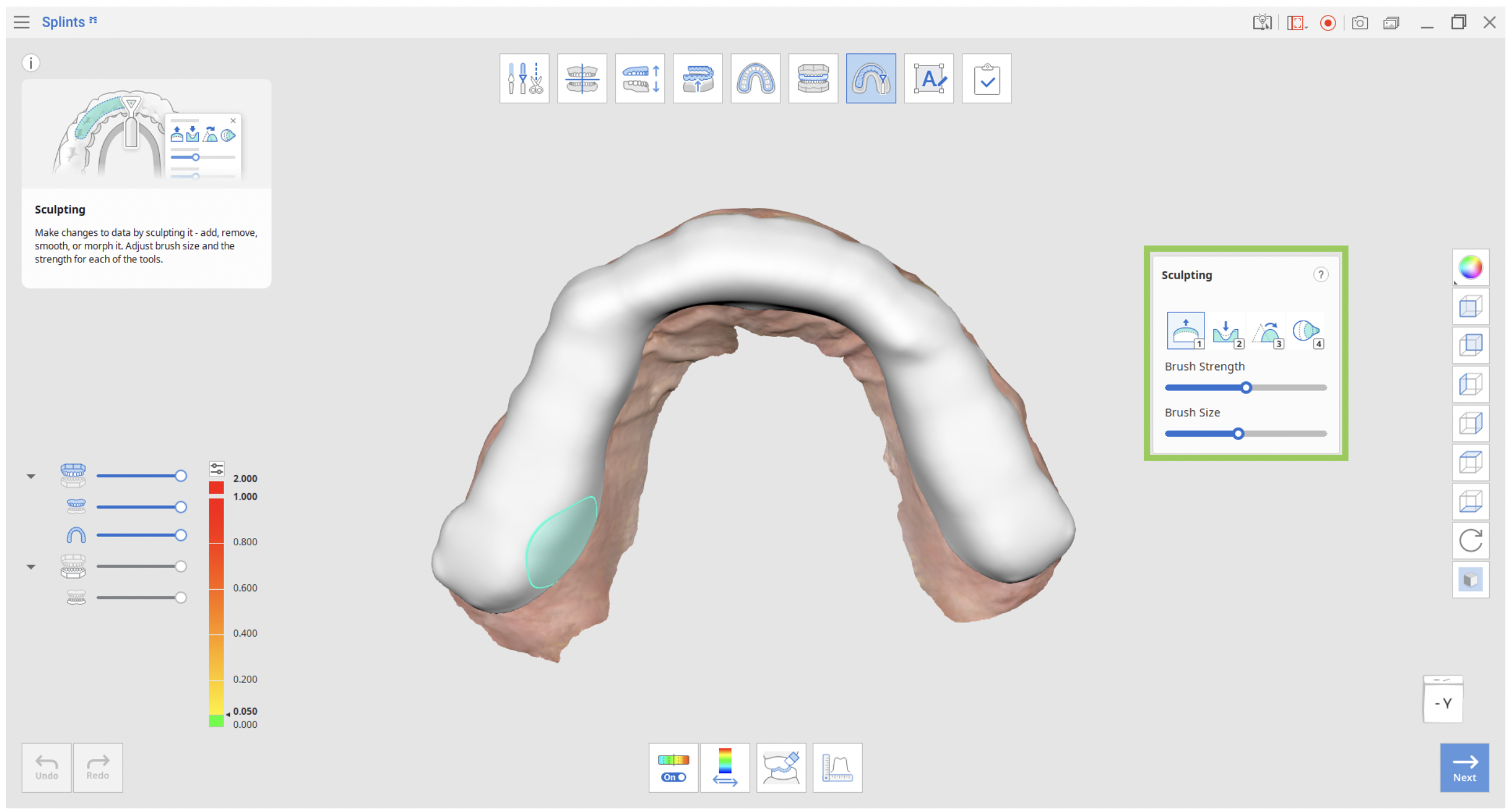Image resolution: width=1509 pixels, height=812 pixels.
Task: Open the Sculpting help question mark
Action: 1320,274
